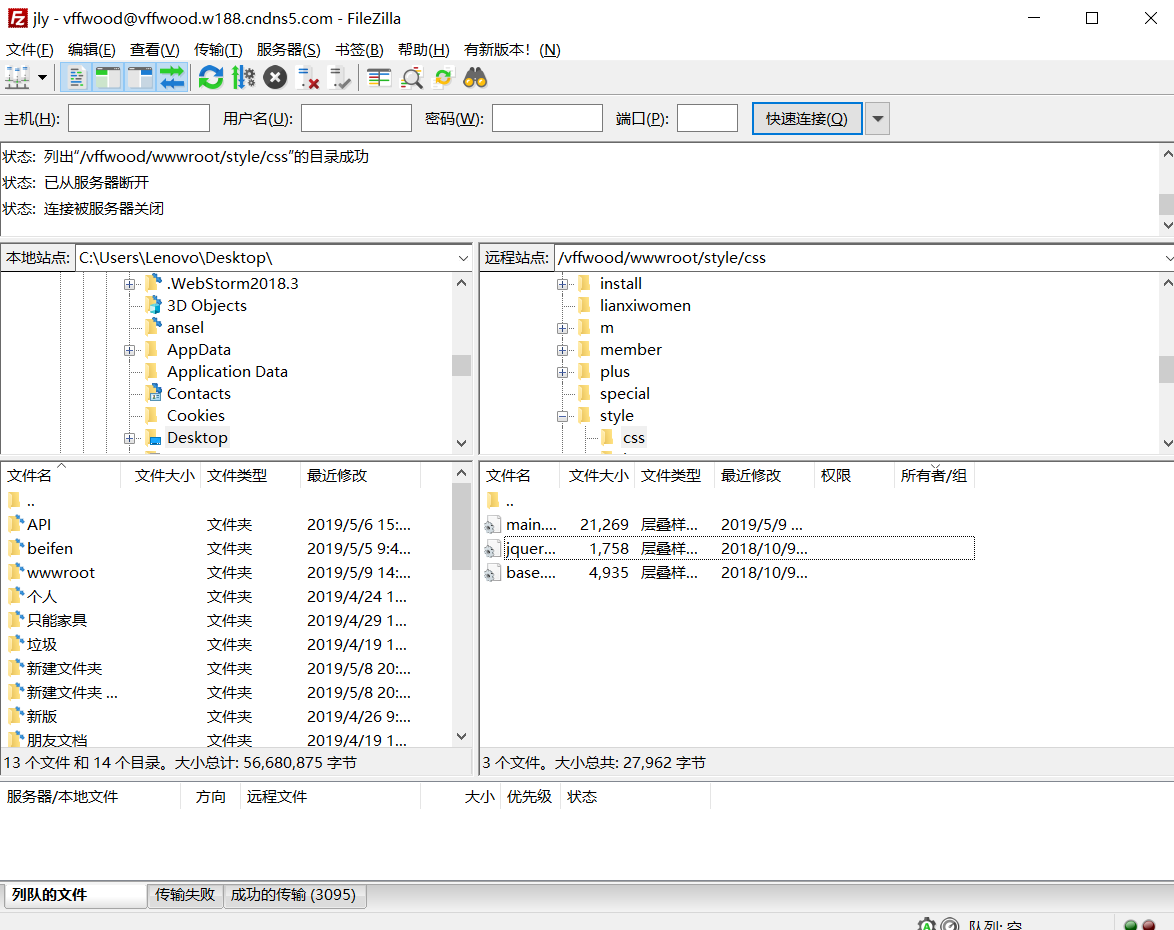Image resolution: width=1174 pixels, height=930 pixels.
Task: Select the local 只能家具 folder
Action: [x=57, y=621]
